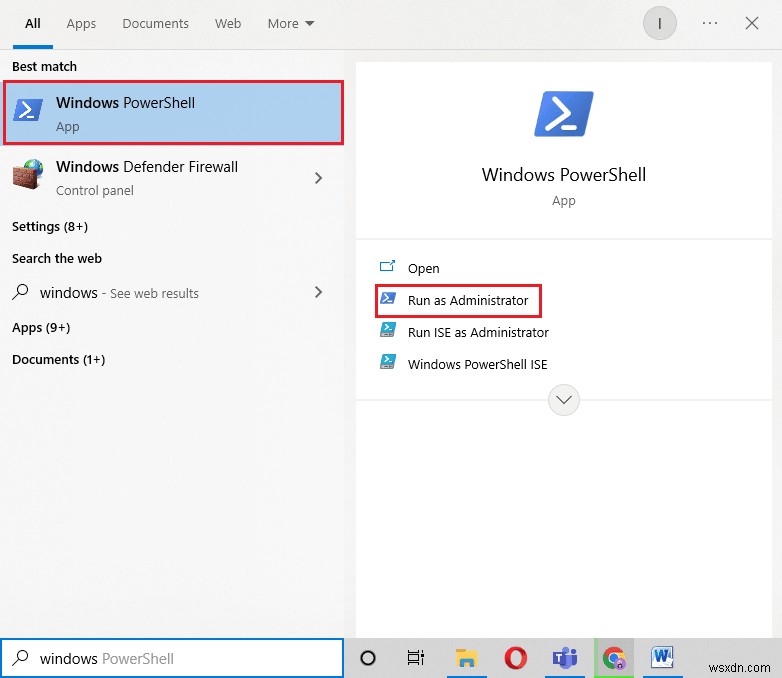Image resolution: width=782 pixels, height=678 pixels.
Task: Click the Run ISE as Administrator icon
Action: click(388, 330)
